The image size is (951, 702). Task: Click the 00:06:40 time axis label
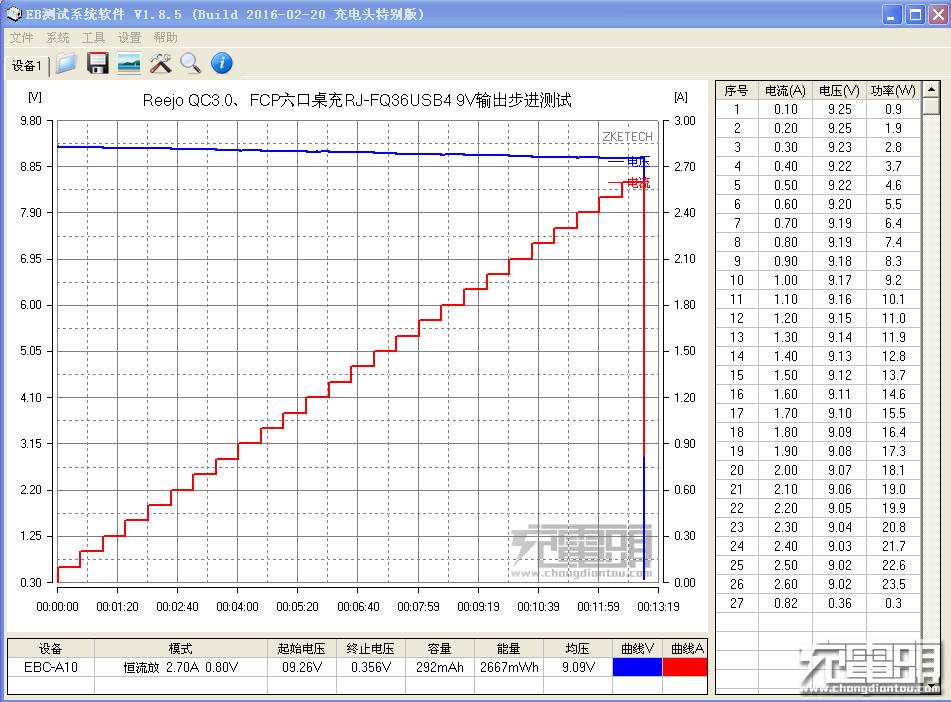pyautogui.click(x=358, y=606)
